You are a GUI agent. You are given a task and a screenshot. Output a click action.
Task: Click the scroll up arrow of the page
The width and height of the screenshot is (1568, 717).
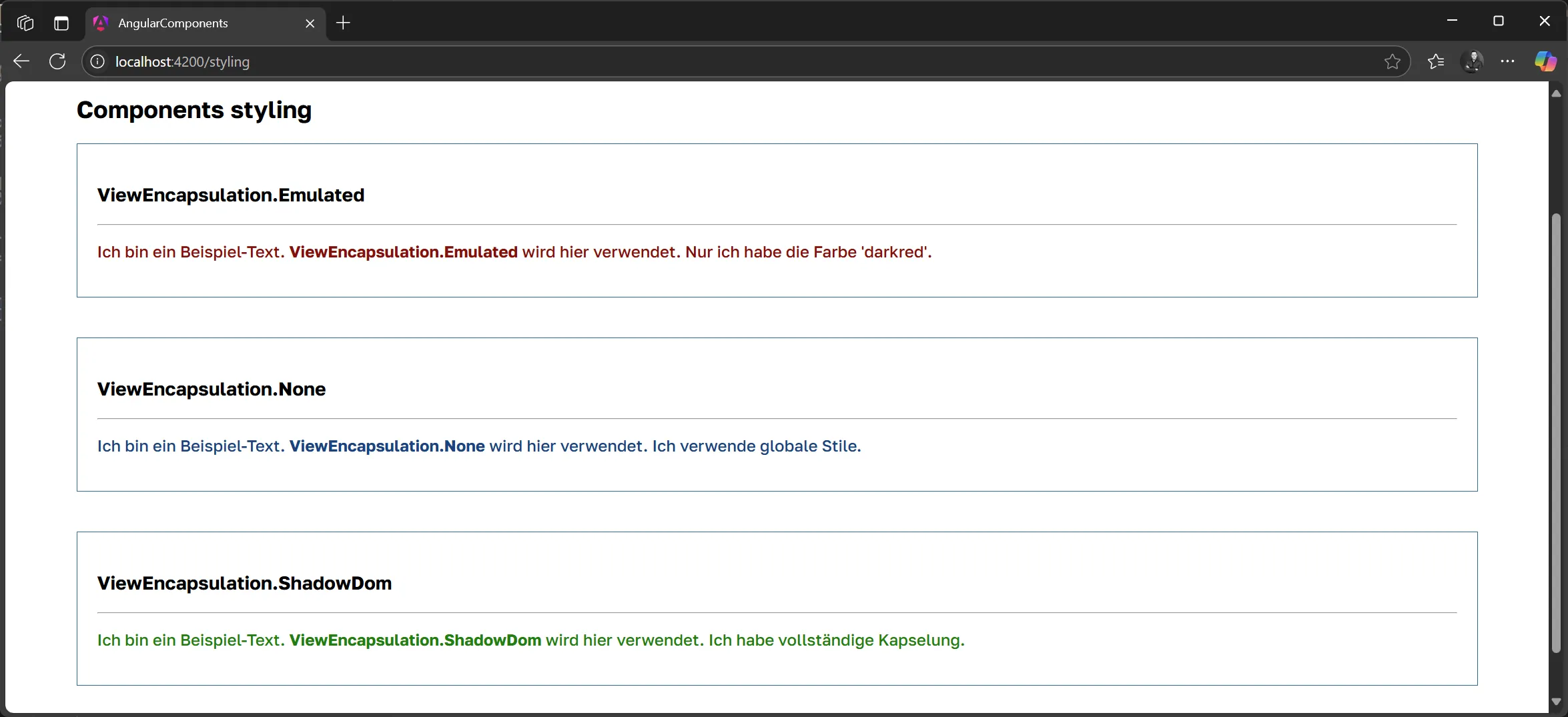[1556, 94]
